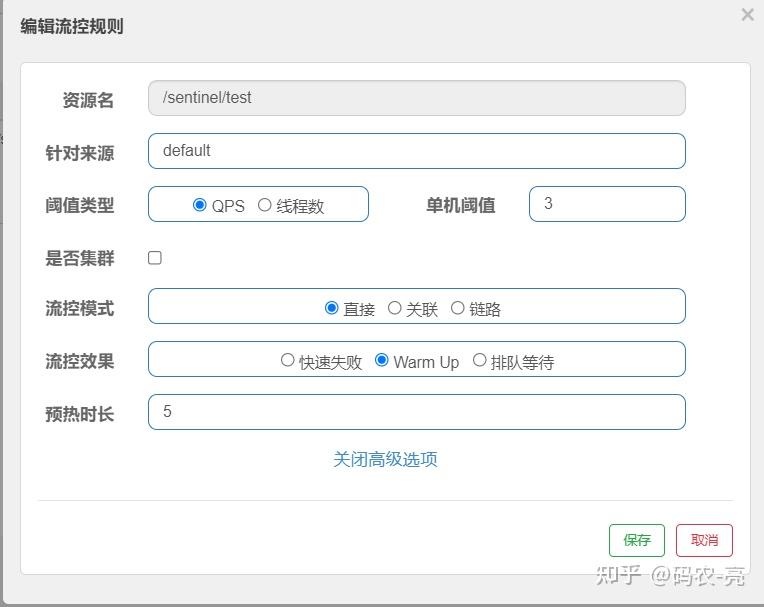Cancel editing with 取消 button
This screenshot has height=607, width=764.
[x=704, y=540]
